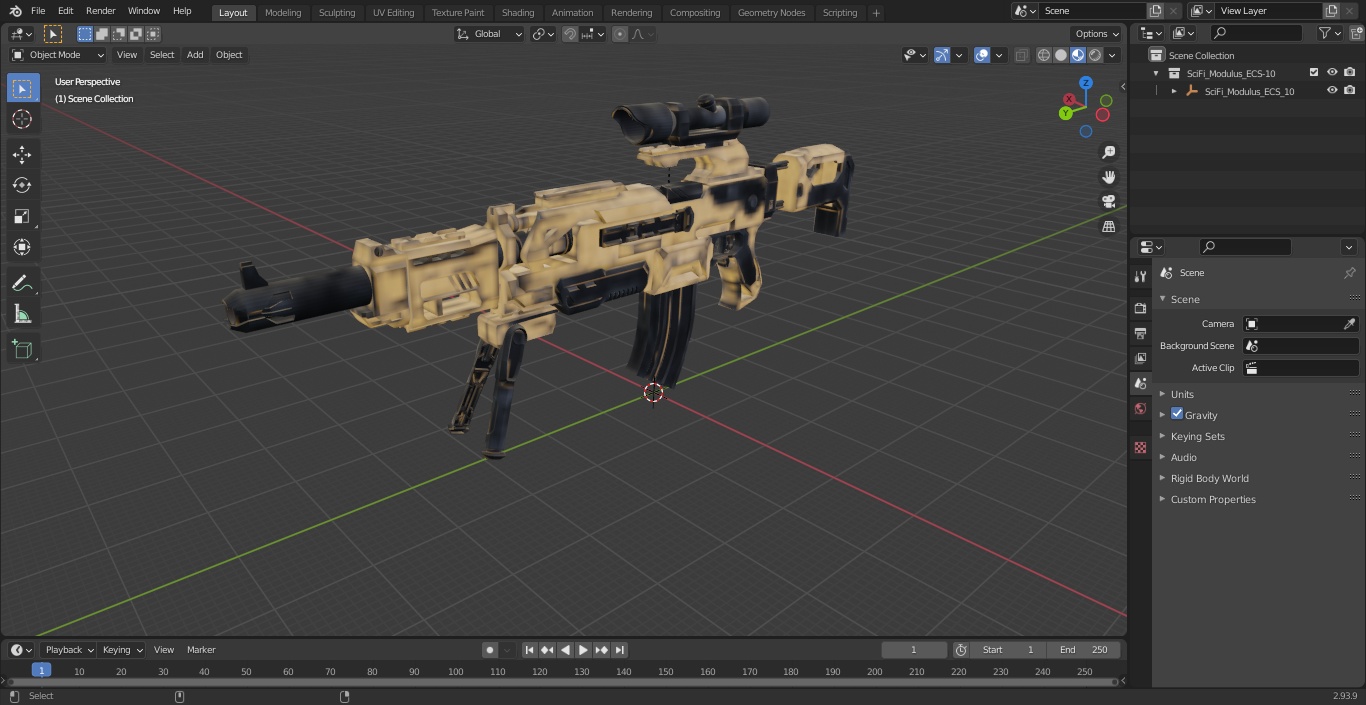Open the World properties tab

1140,408
